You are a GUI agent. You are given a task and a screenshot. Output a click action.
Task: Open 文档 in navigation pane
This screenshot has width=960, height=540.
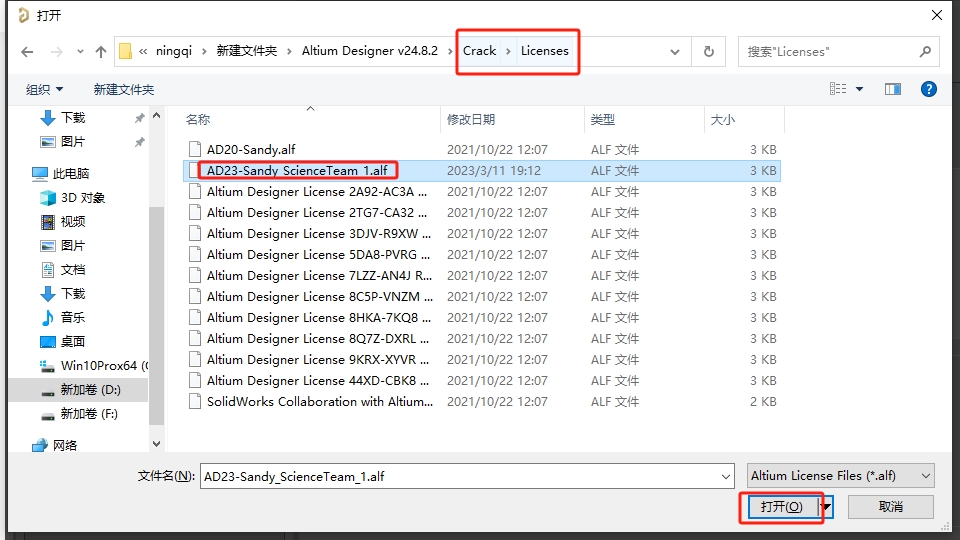tap(73, 270)
